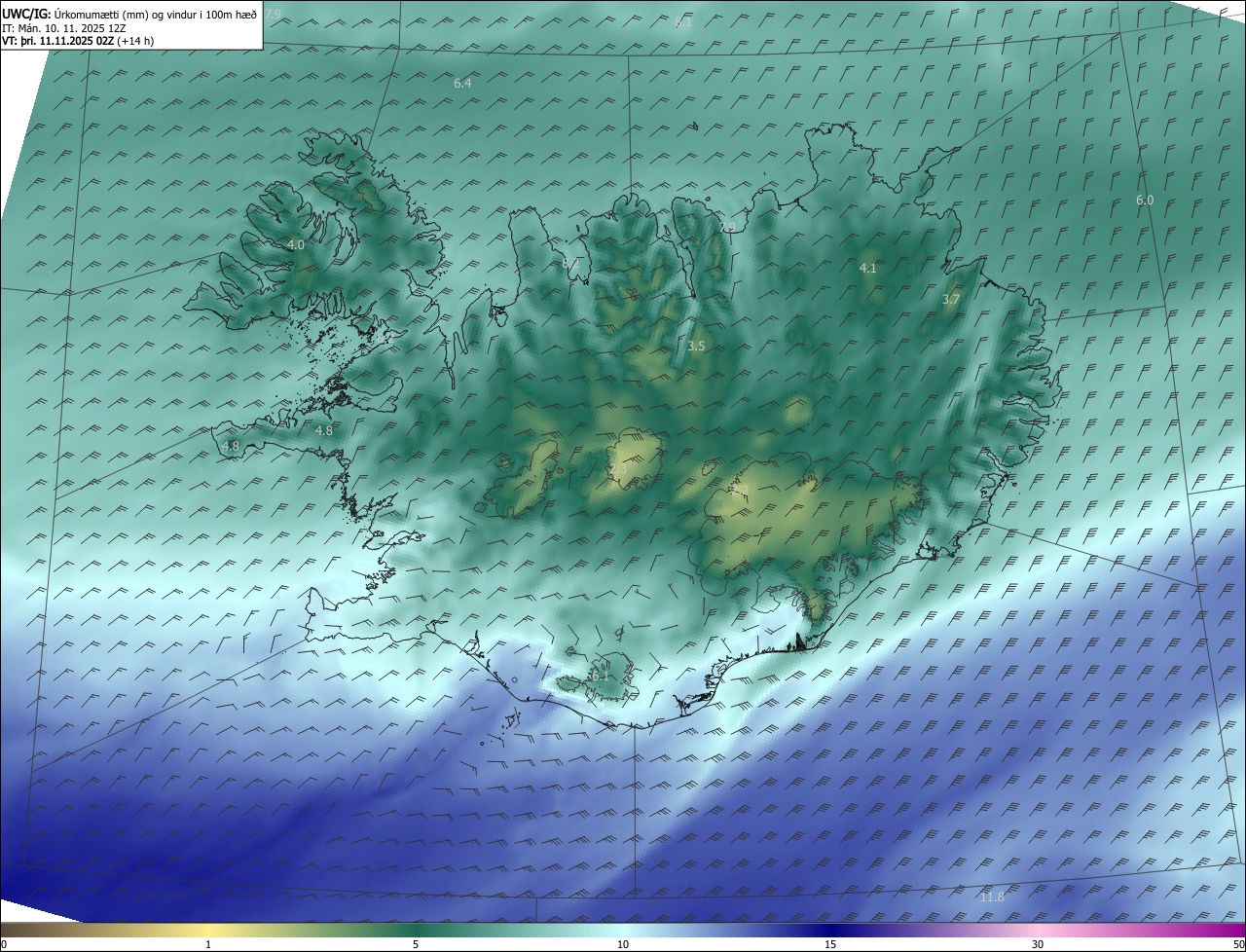The image size is (1246, 952).
Task: Click the colorbar tick label 5
Action: [x=416, y=944]
